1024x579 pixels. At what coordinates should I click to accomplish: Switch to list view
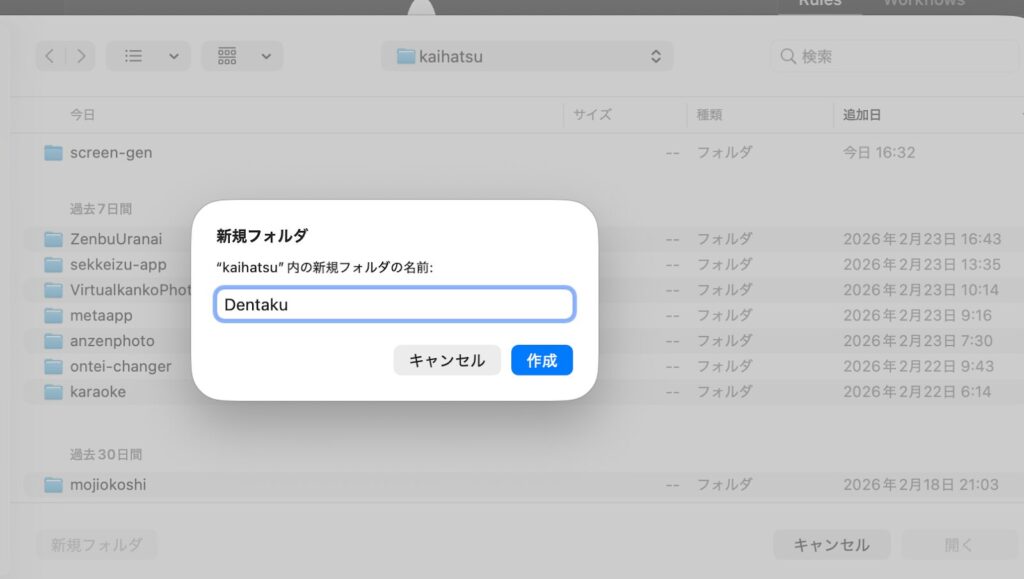tap(135, 56)
